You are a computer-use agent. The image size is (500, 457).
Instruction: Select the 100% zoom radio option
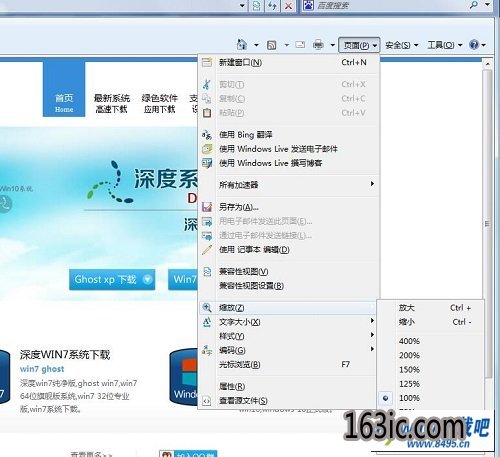click(x=431, y=398)
